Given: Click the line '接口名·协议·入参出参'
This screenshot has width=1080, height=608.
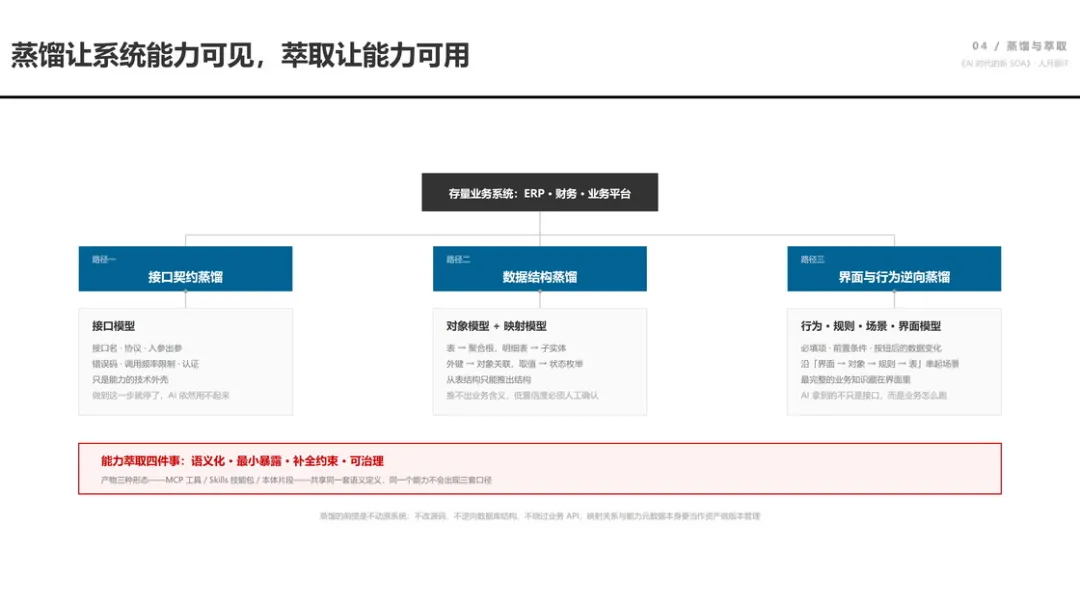Looking at the screenshot, I should point(137,348).
